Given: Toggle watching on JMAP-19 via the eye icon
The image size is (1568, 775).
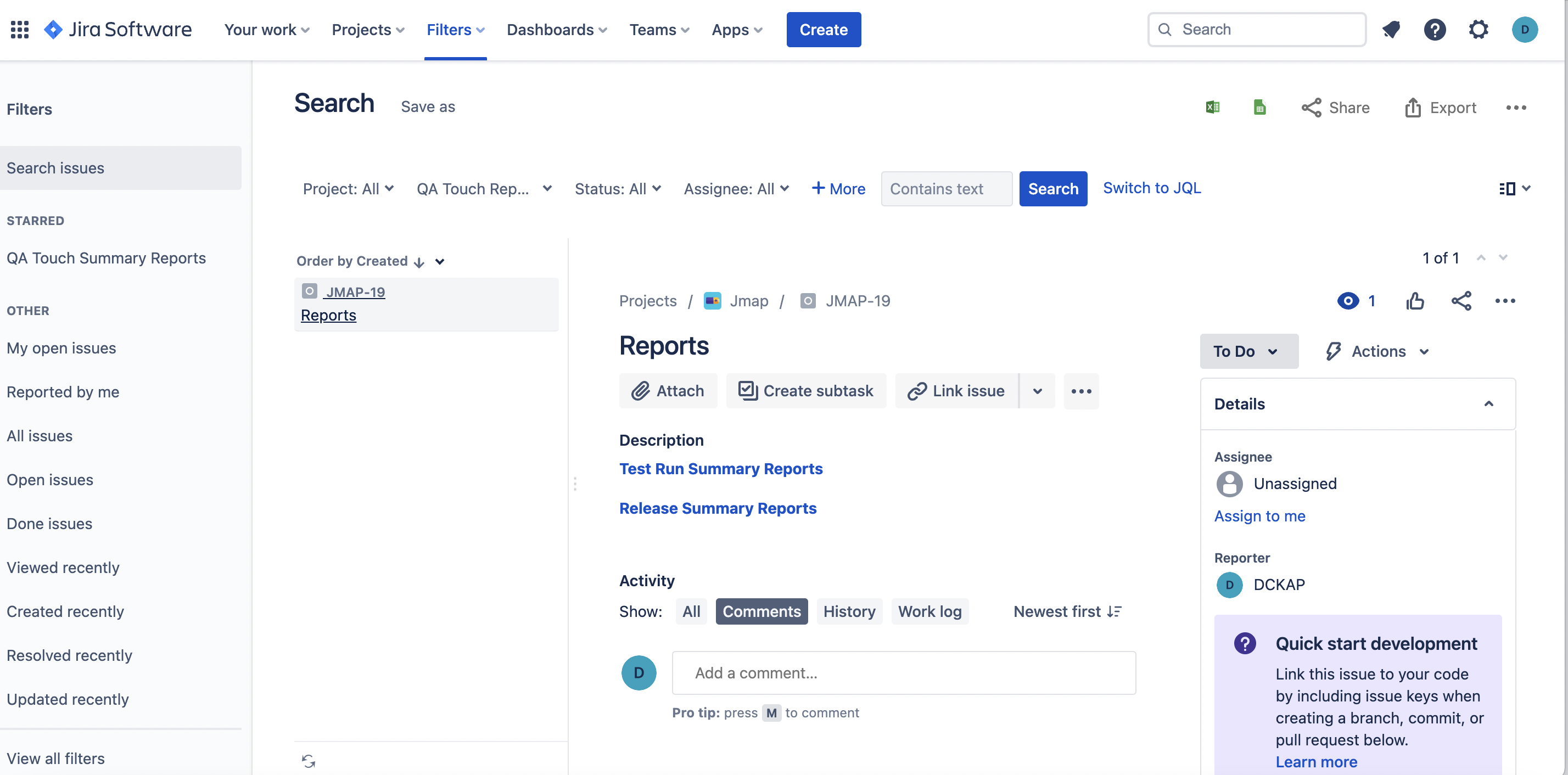Looking at the screenshot, I should tap(1348, 301).
